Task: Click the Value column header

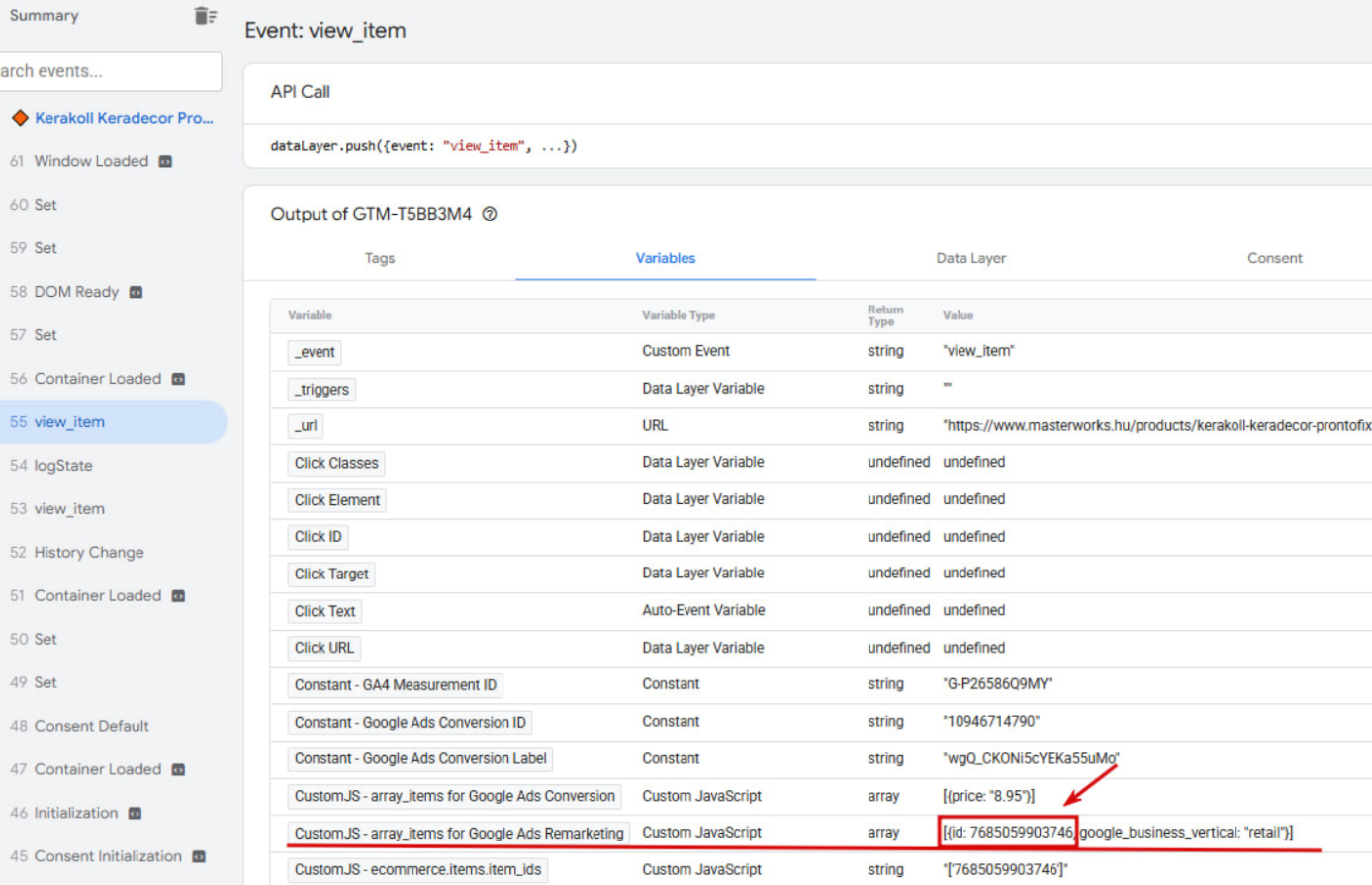Action: (958, 315)
